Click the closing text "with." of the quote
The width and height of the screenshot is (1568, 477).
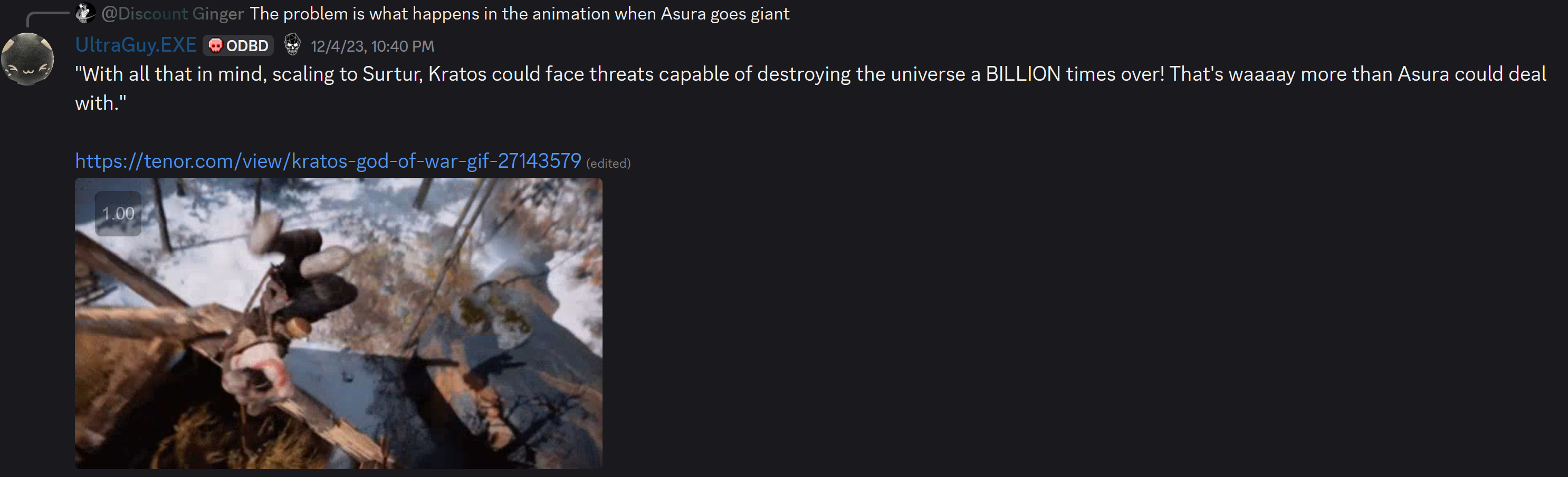[101, 103]
